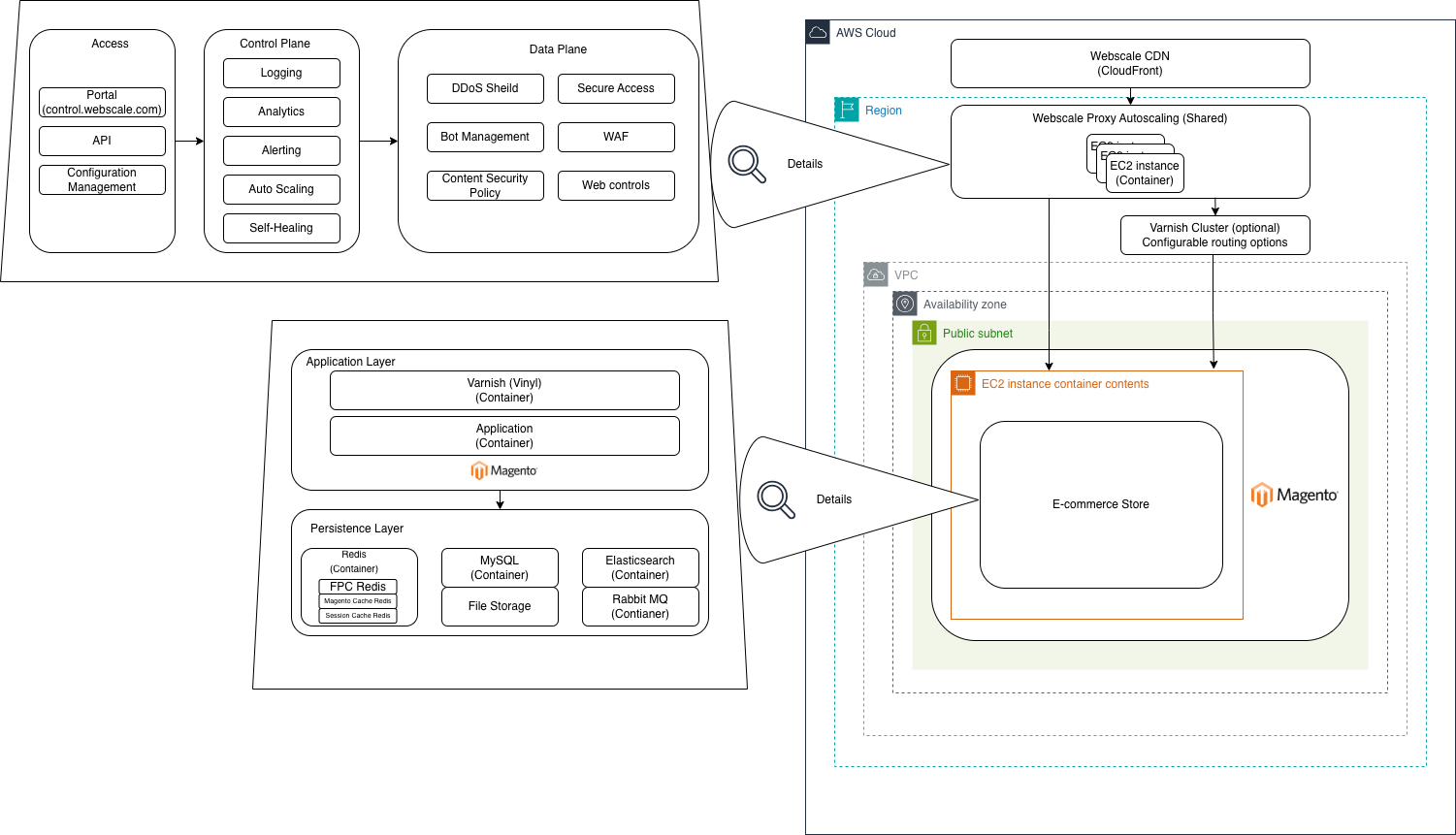
Task: Click the orange EC2 instance chip icon
Action: 963,383
